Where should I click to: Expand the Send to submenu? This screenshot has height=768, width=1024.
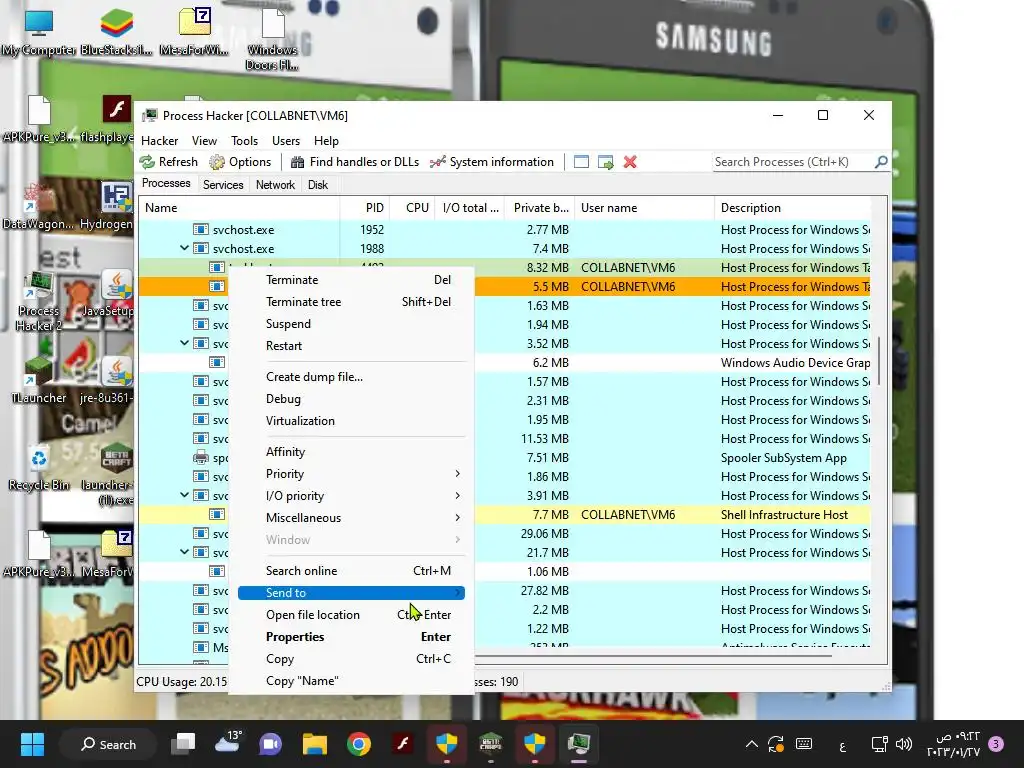(352, 593)
